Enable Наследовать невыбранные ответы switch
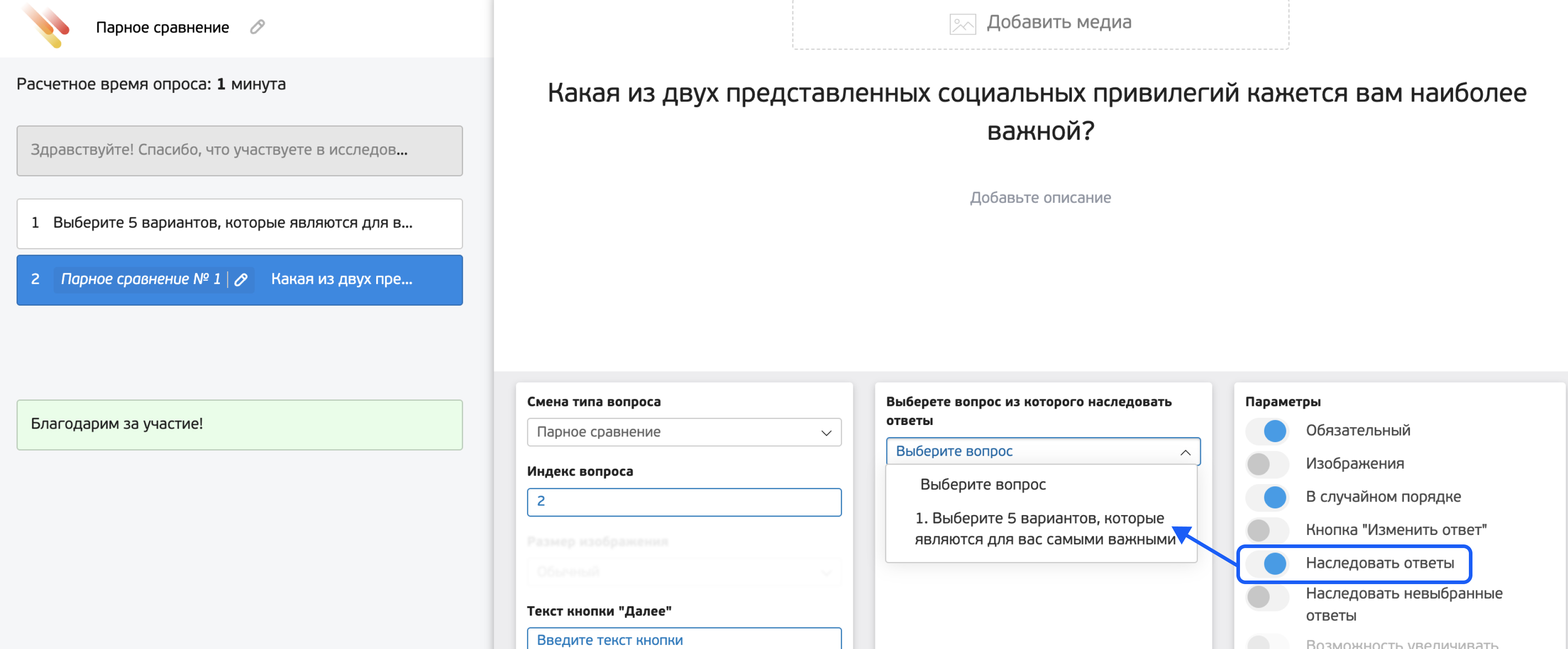Image resolution: width=1568 pixels, height=649 pixels. tap(1267, 597)
